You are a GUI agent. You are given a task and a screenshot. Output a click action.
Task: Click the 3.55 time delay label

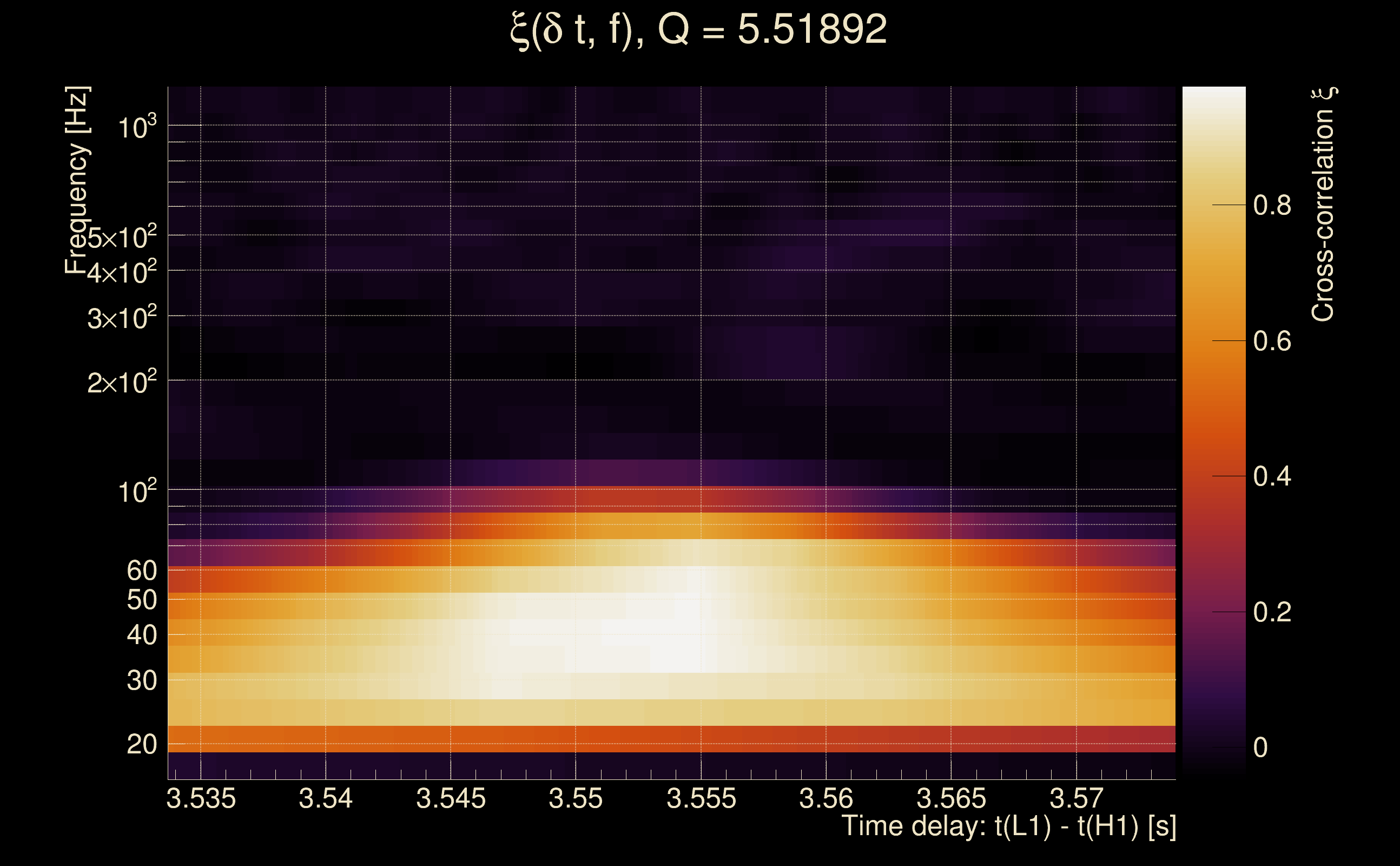[575, 798]
